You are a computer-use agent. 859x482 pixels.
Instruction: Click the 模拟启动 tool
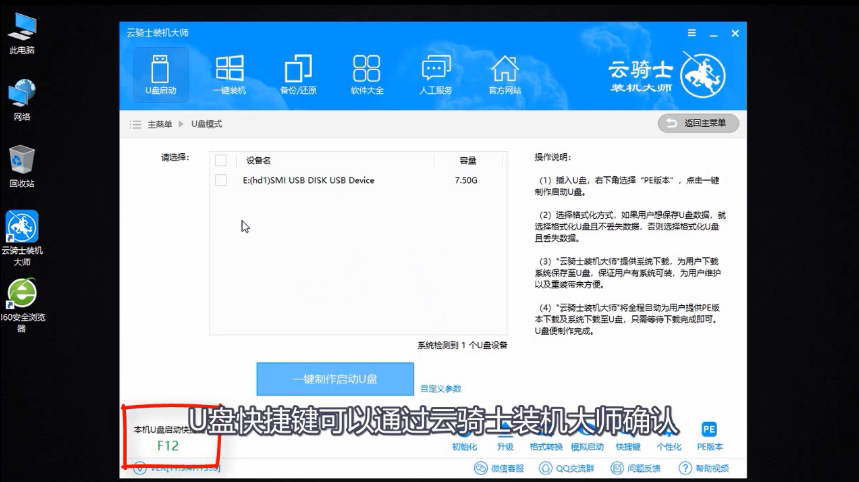point(587,437)
